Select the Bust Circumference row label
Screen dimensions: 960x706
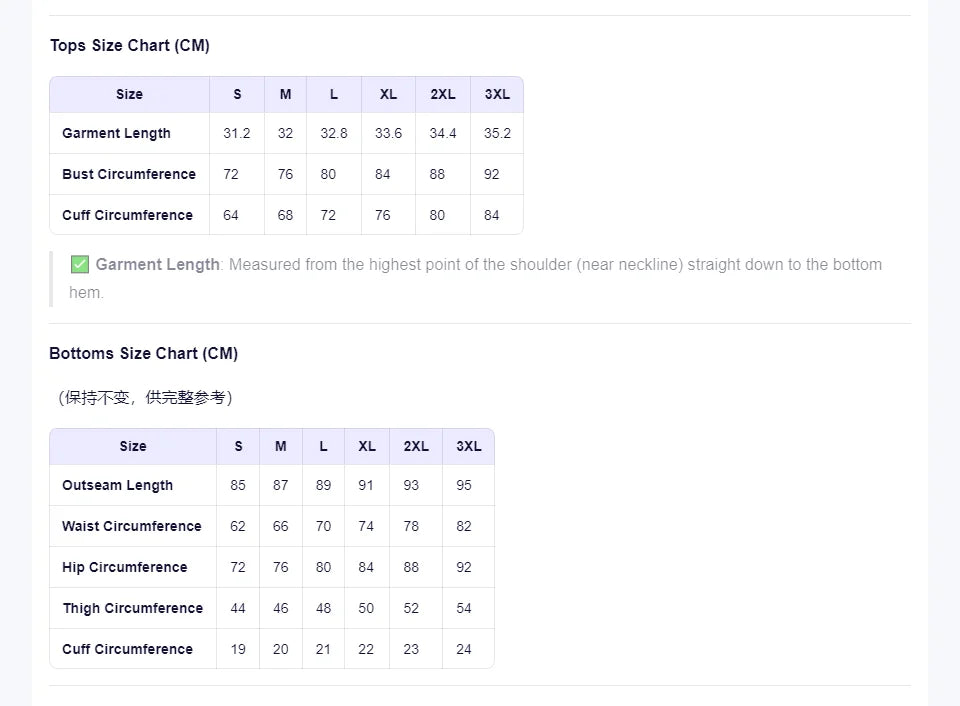click(129, 174)
